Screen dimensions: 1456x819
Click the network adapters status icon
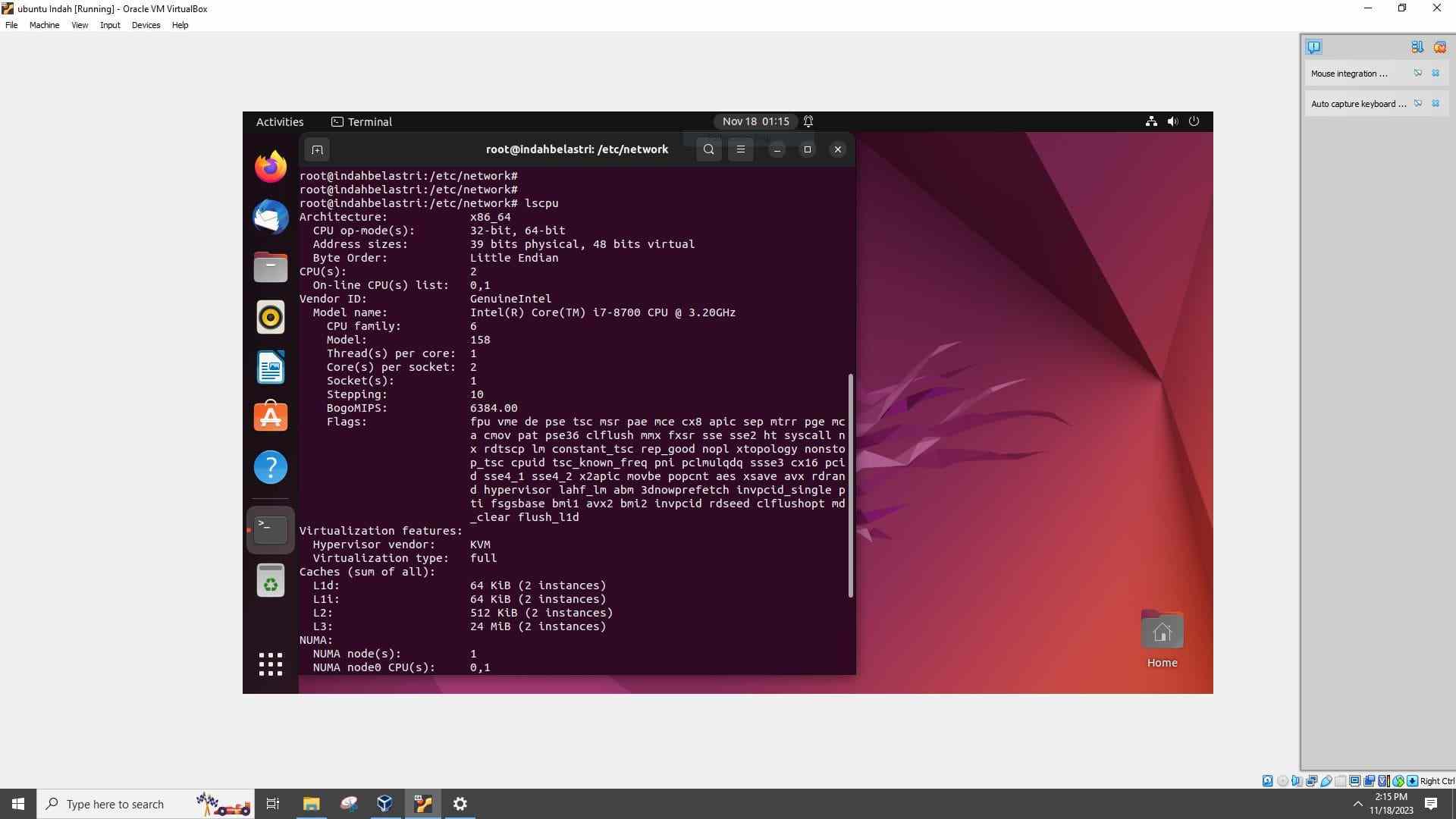(1311, 781)
